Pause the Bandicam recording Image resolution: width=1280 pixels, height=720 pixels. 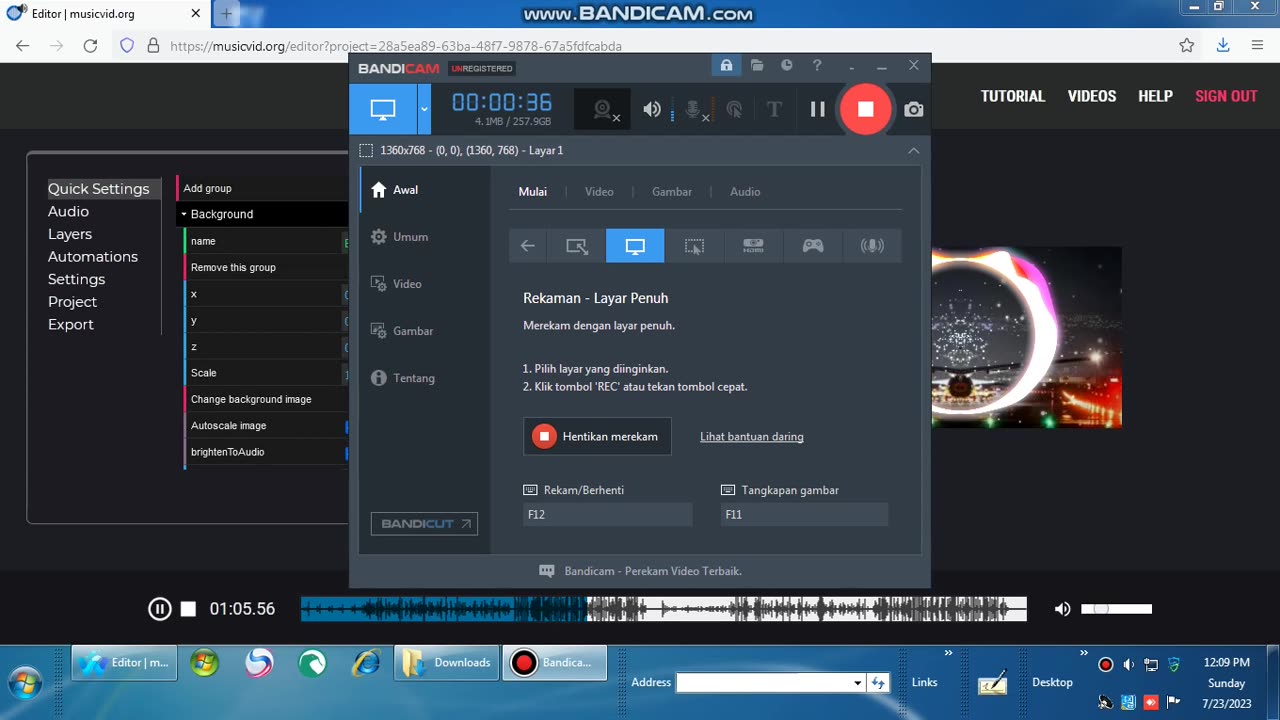pyautogui.click(x=817, y=110)
